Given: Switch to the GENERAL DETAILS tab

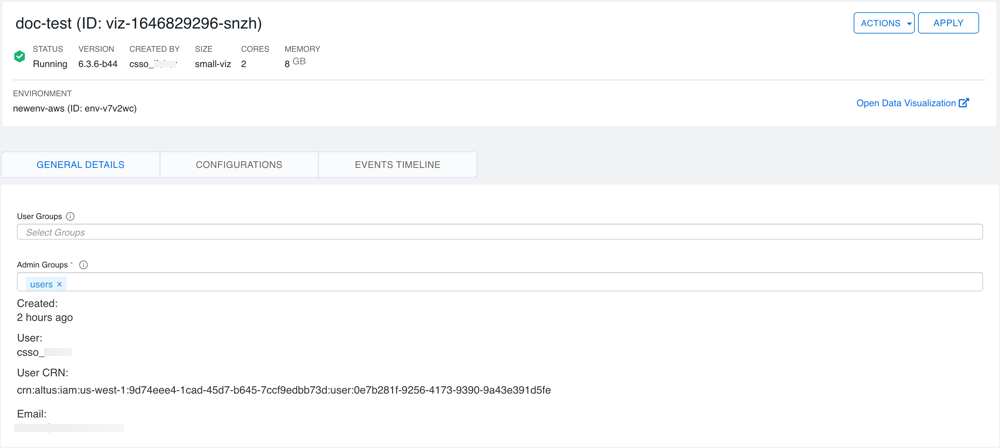Looking at the screenshot, I should [80, 165].
